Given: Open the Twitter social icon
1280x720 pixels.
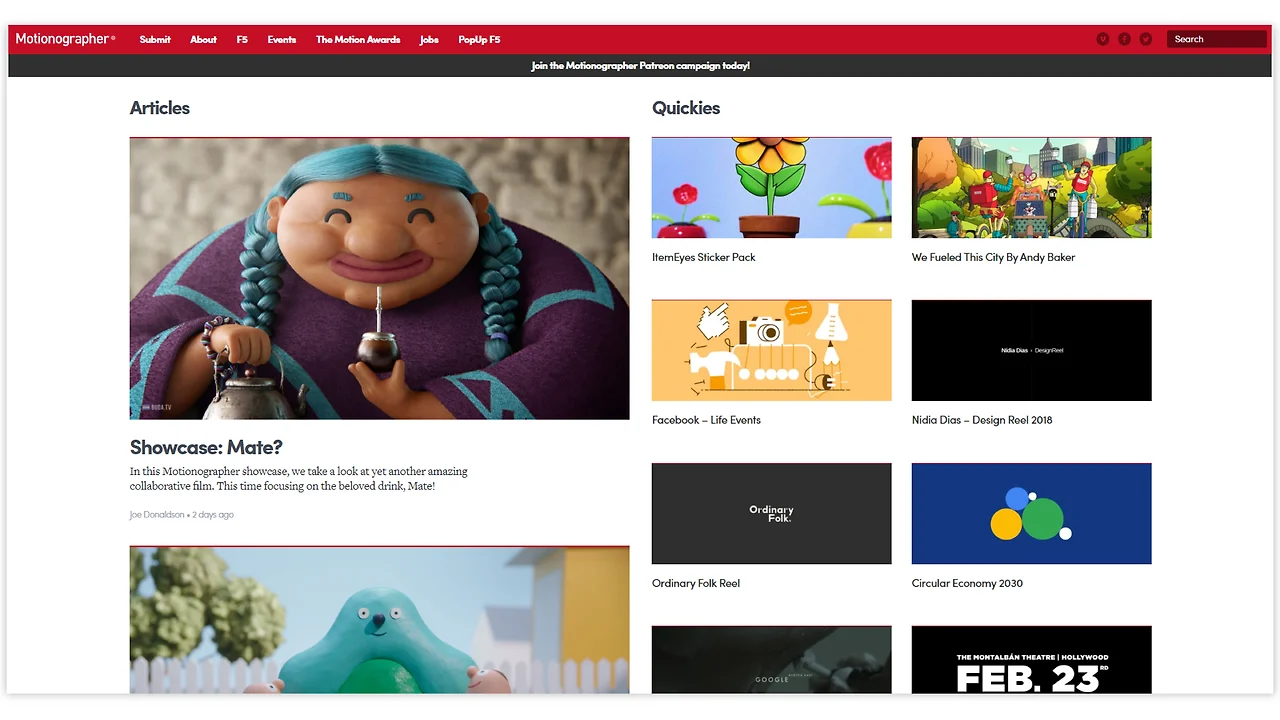Looking at the screenshot, I should point(1146,39).
